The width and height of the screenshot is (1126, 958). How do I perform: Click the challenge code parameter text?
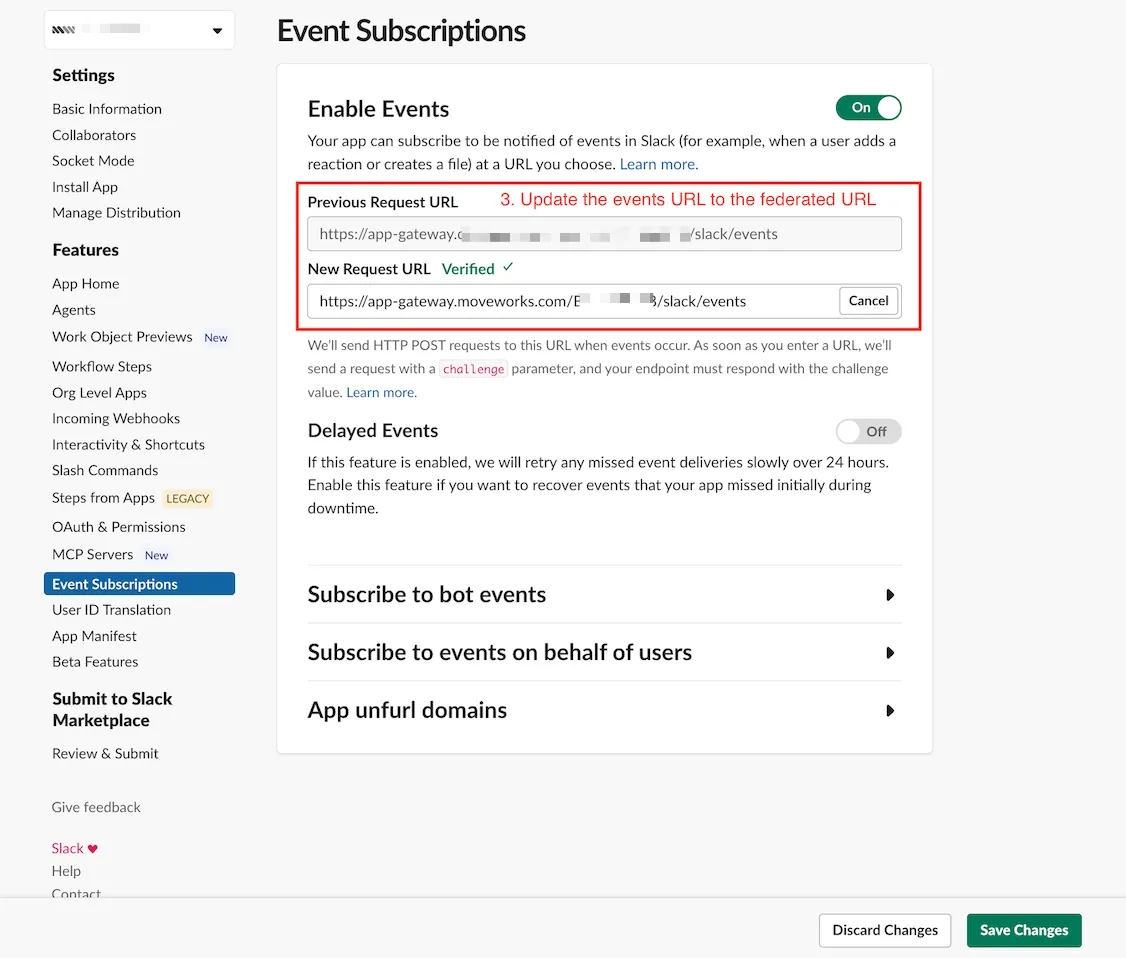473,369
